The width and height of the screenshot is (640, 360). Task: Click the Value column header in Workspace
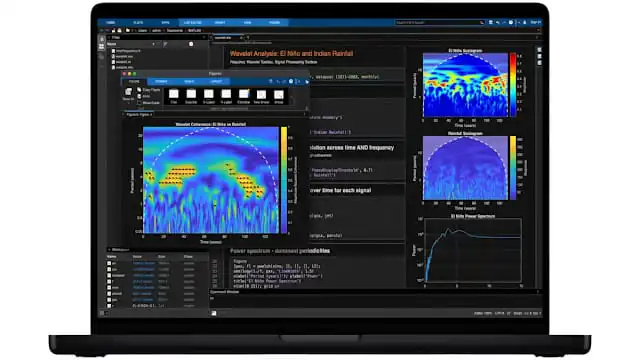click(x=137, y=257)
